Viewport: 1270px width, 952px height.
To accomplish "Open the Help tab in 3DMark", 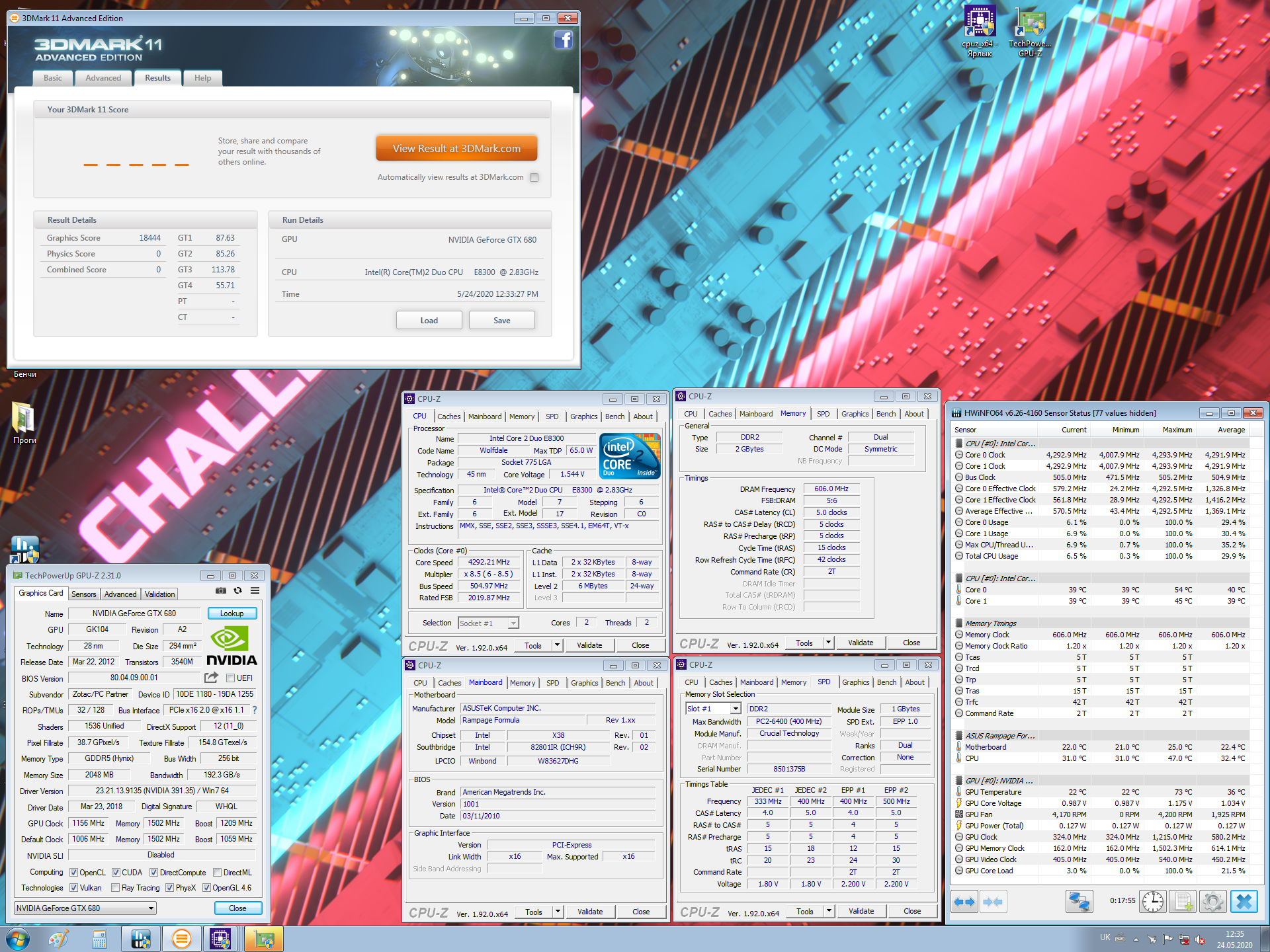I will 202,78.
